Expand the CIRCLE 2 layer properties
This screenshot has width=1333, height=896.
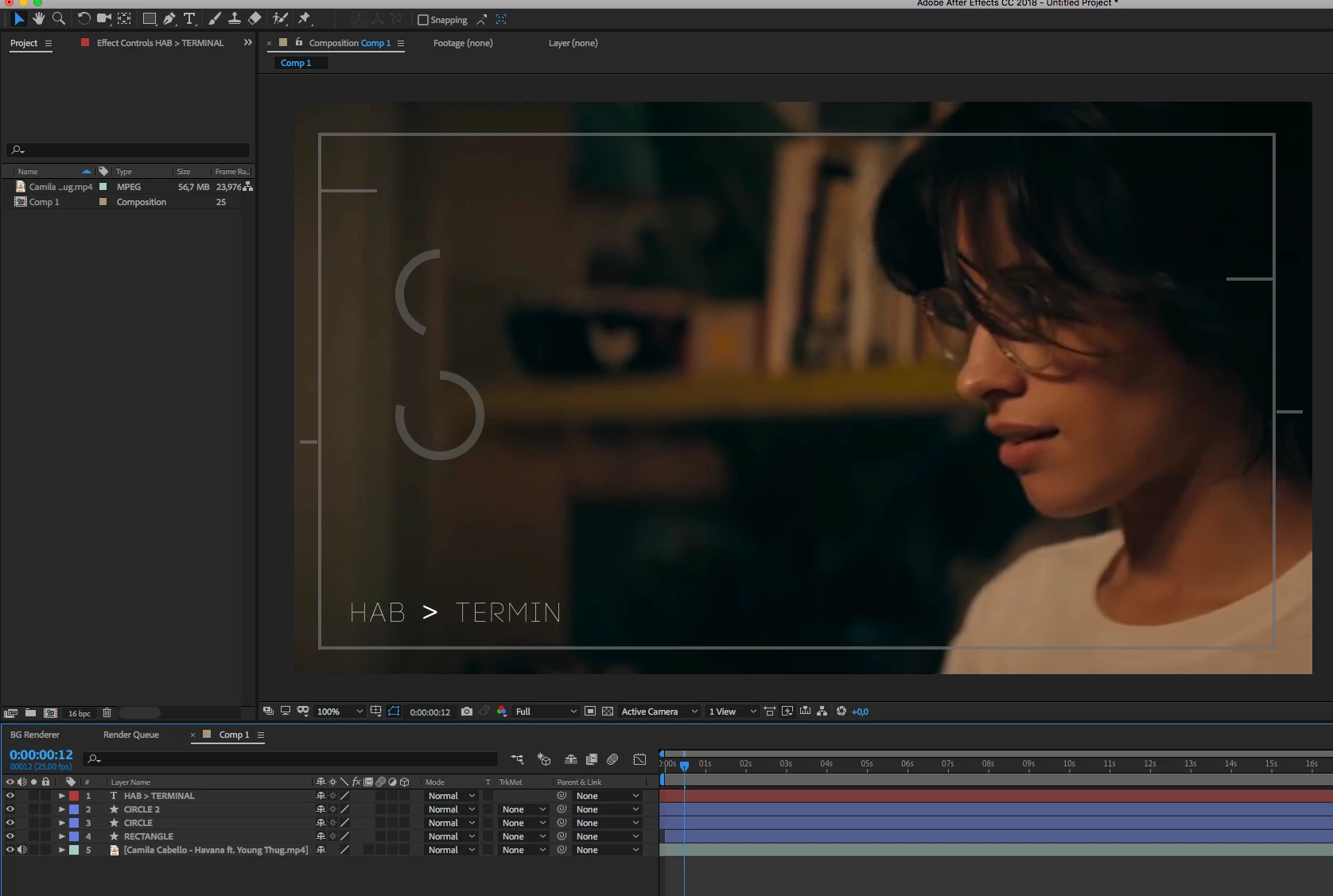pyautogui.click(x=62, y=809)
